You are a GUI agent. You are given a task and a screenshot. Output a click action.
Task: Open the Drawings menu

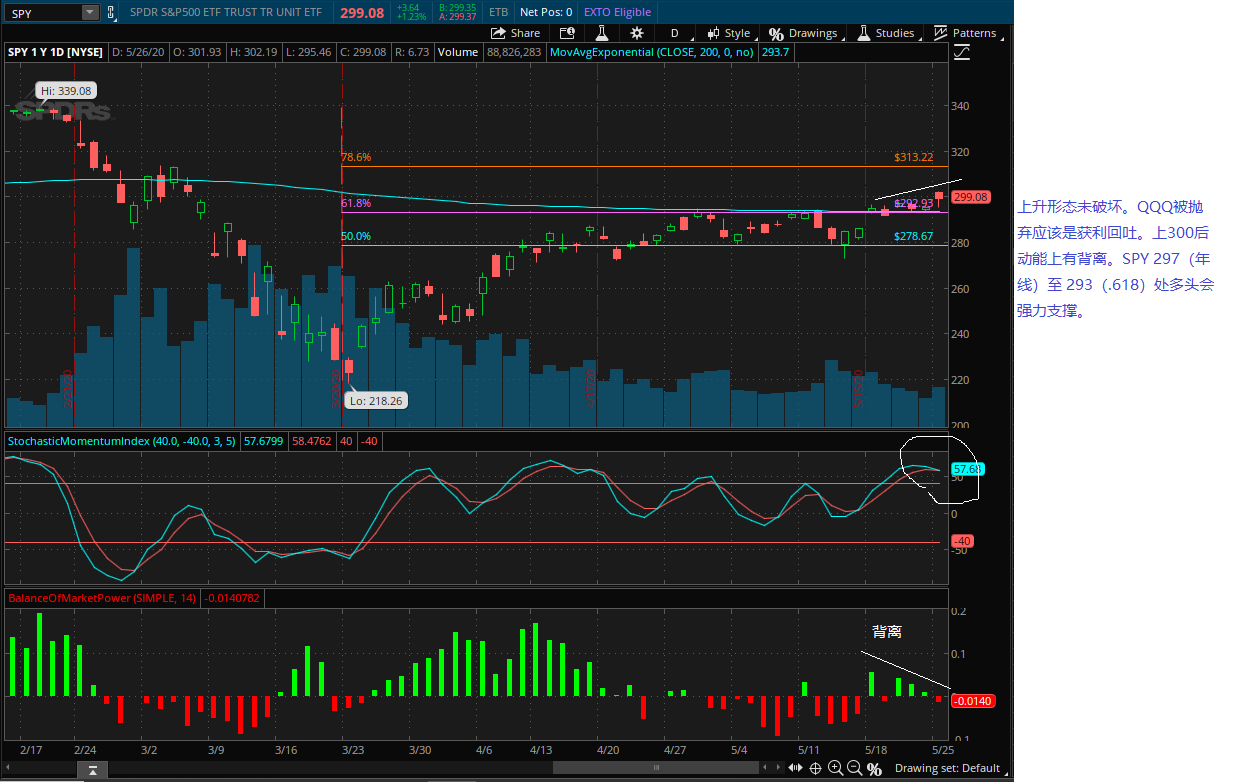click(x=803, y=33)
